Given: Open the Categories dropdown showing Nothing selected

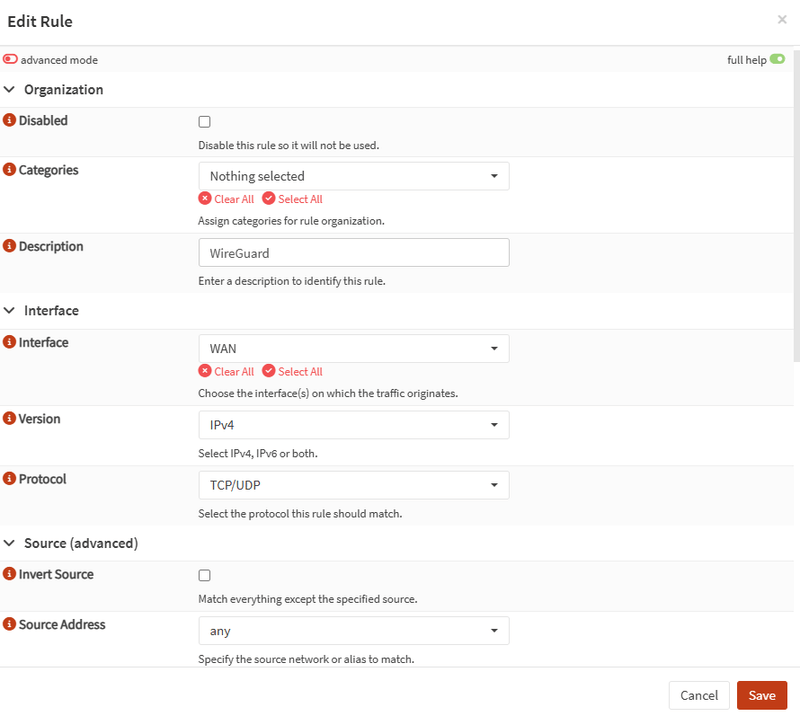Looking at the screenshot, I should [354, 176].
